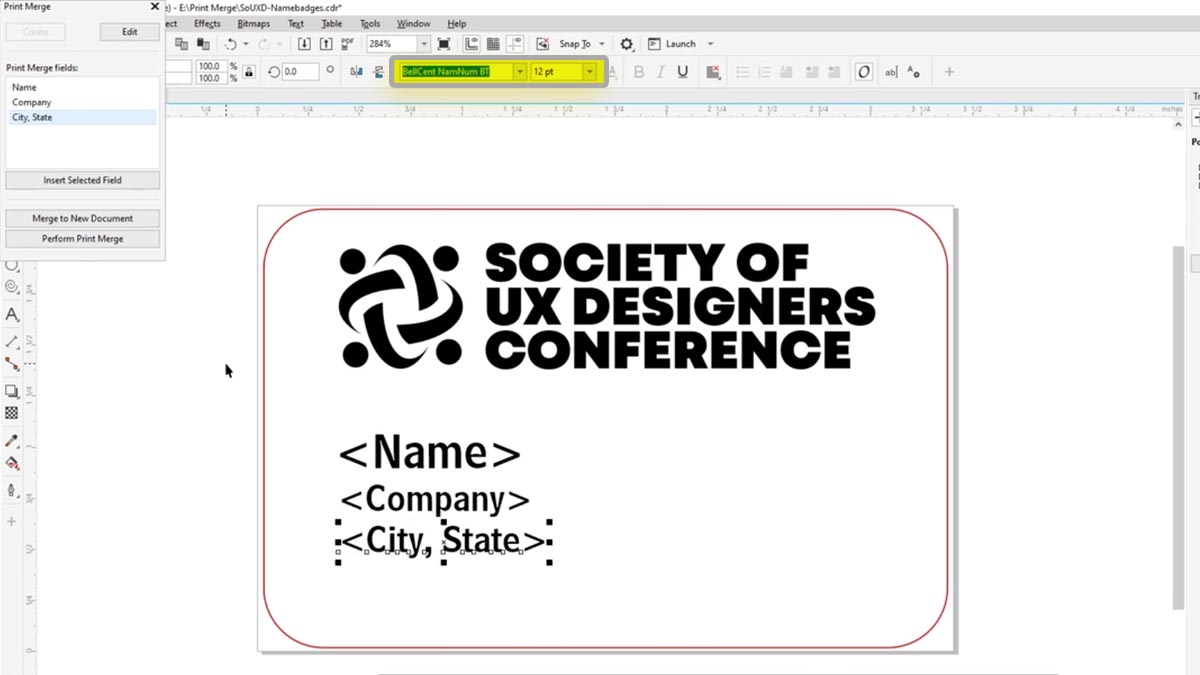Select the Text tool in the toolbox
This screenshot has height=675, width=1200.
click(12, 315)
